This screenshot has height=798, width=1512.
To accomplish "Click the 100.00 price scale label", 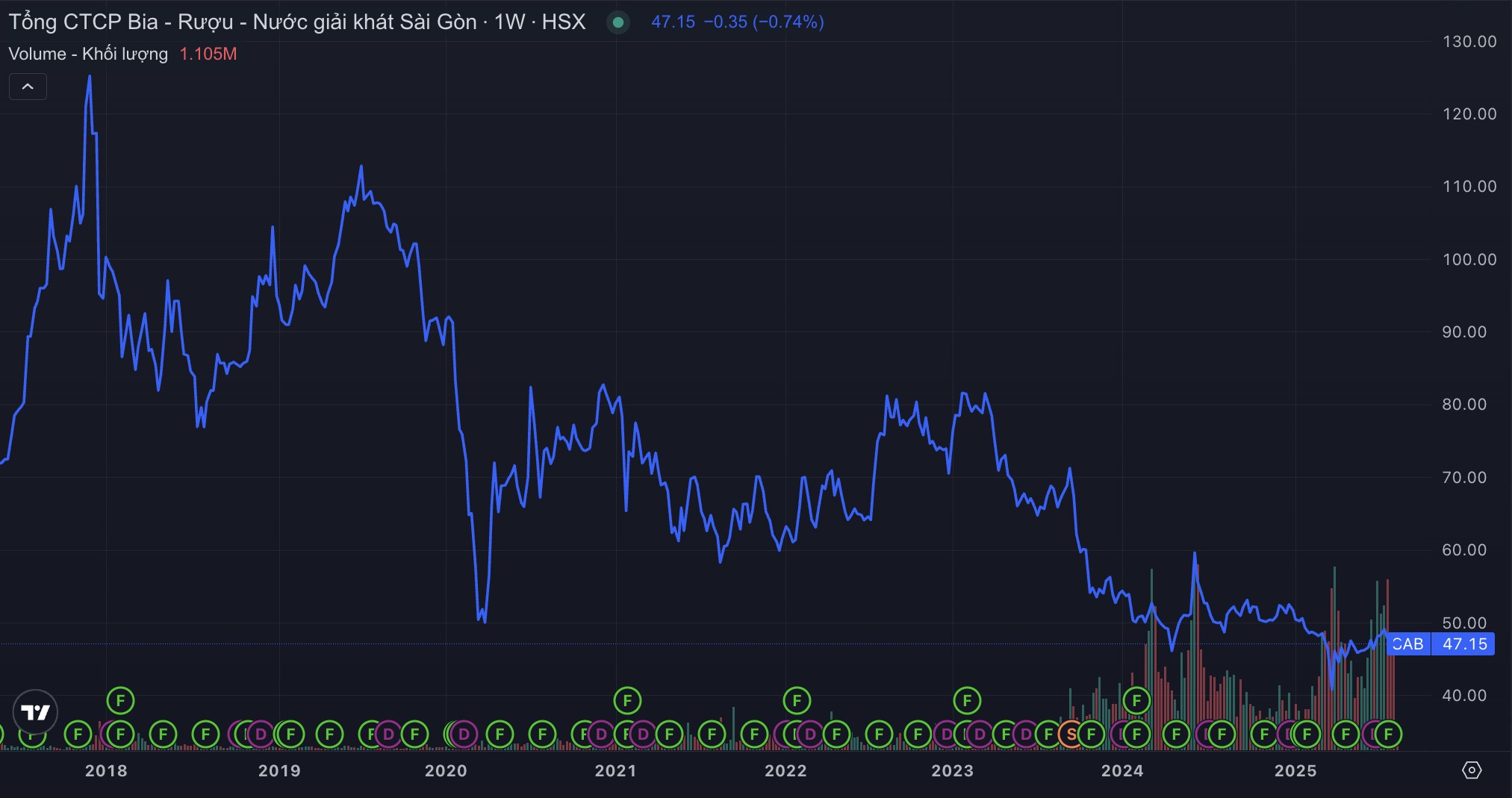I will tap(1469, 260).
